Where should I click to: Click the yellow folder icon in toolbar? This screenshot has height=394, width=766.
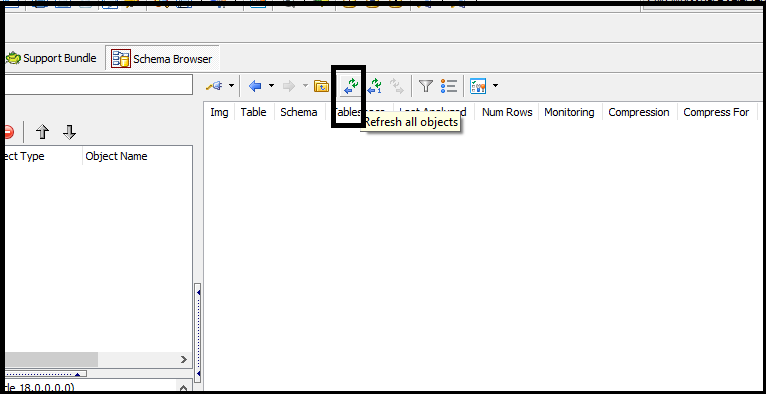point(321,86)
